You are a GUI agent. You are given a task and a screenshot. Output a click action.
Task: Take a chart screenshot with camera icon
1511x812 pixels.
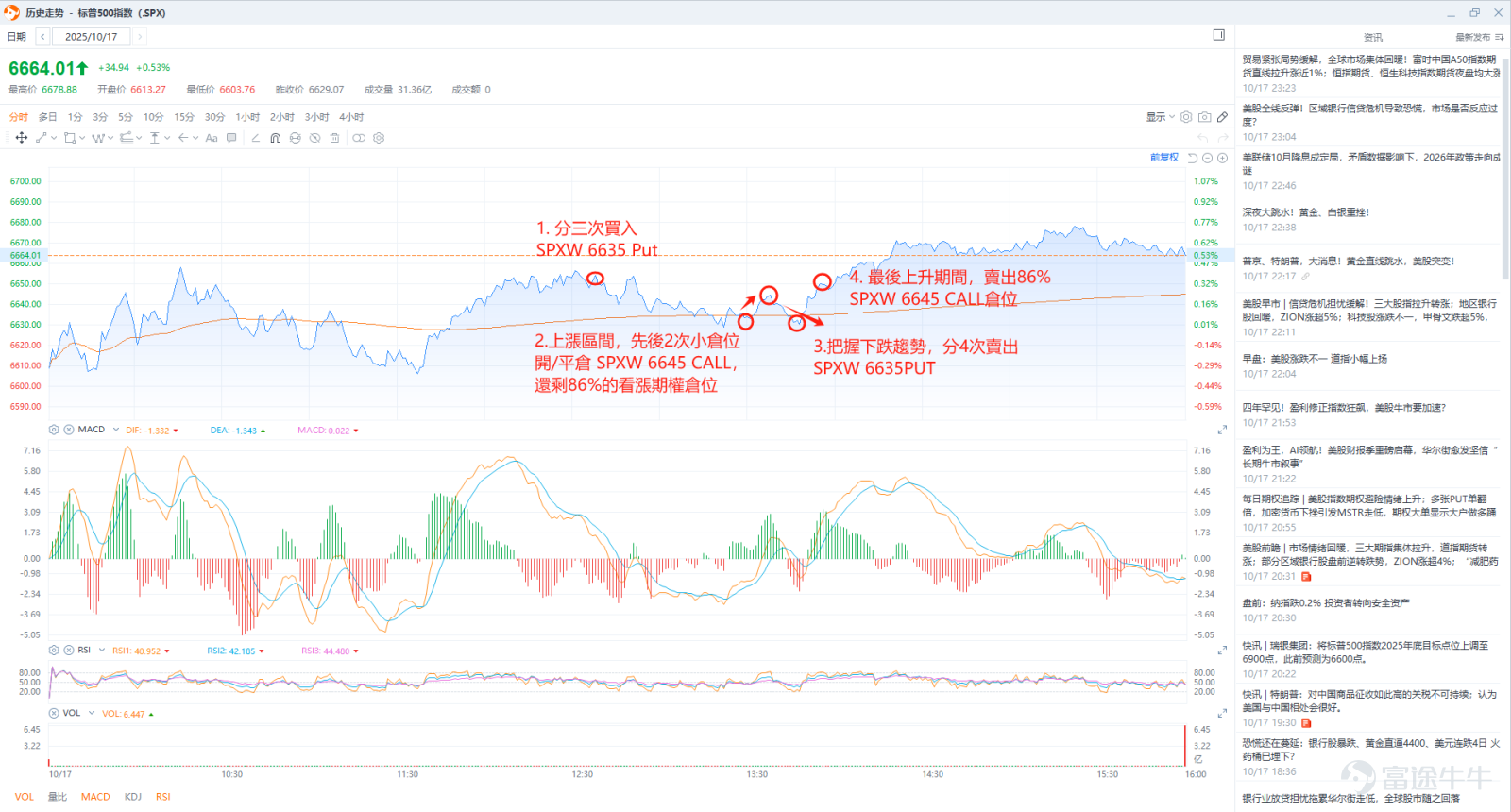1204,117
